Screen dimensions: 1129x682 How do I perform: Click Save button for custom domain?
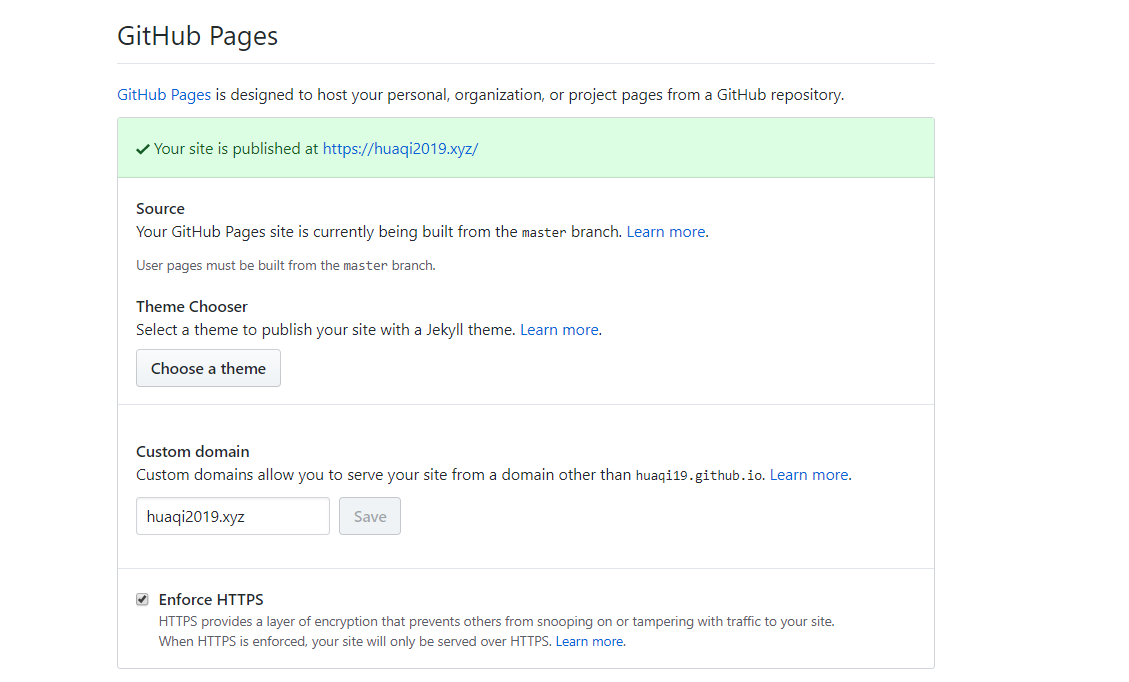point(370,516)
